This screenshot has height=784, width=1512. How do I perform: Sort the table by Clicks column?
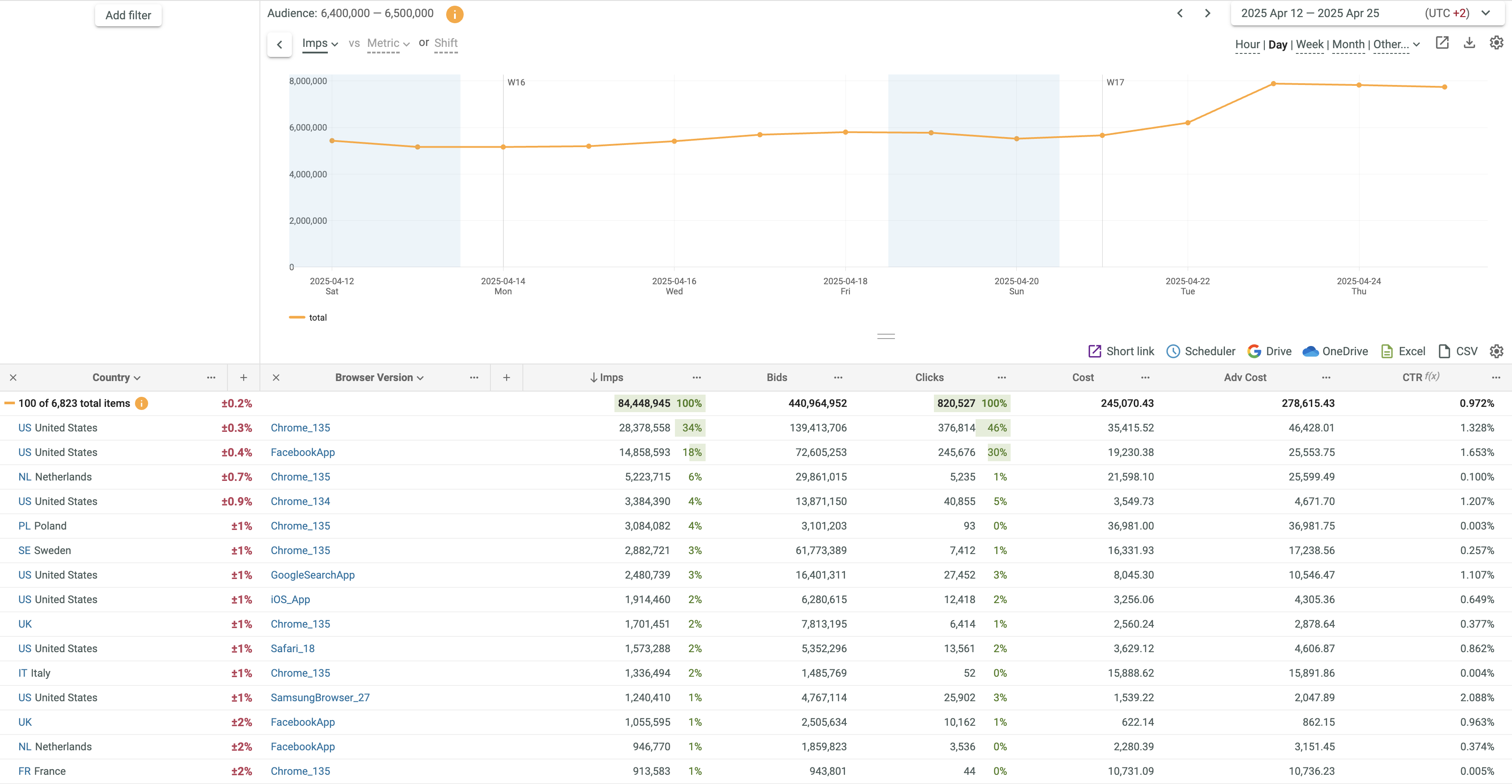tap(929, 378)
